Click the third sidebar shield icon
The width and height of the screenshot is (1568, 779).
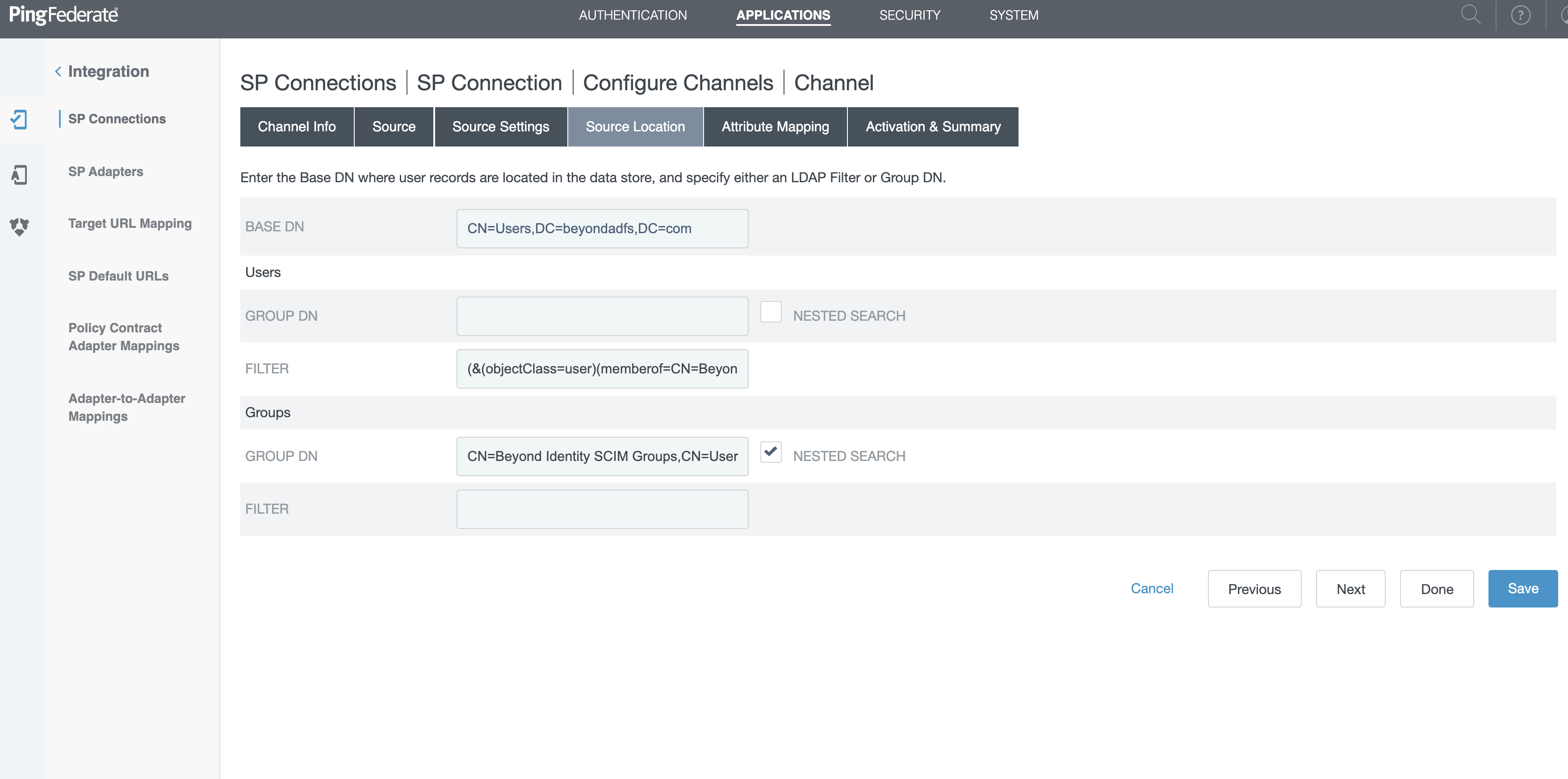click(x=20, y=226)
